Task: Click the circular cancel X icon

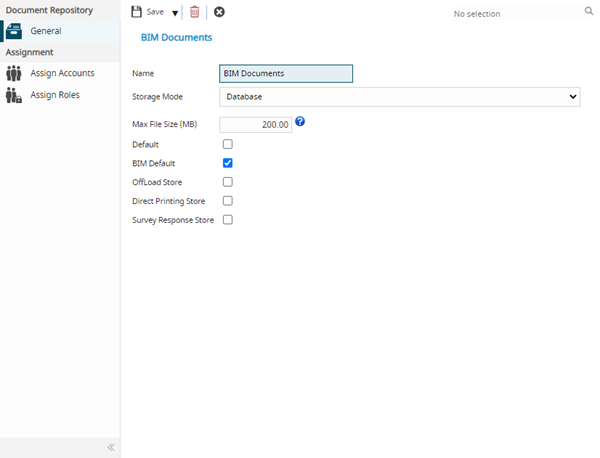Action: point(219,12)
